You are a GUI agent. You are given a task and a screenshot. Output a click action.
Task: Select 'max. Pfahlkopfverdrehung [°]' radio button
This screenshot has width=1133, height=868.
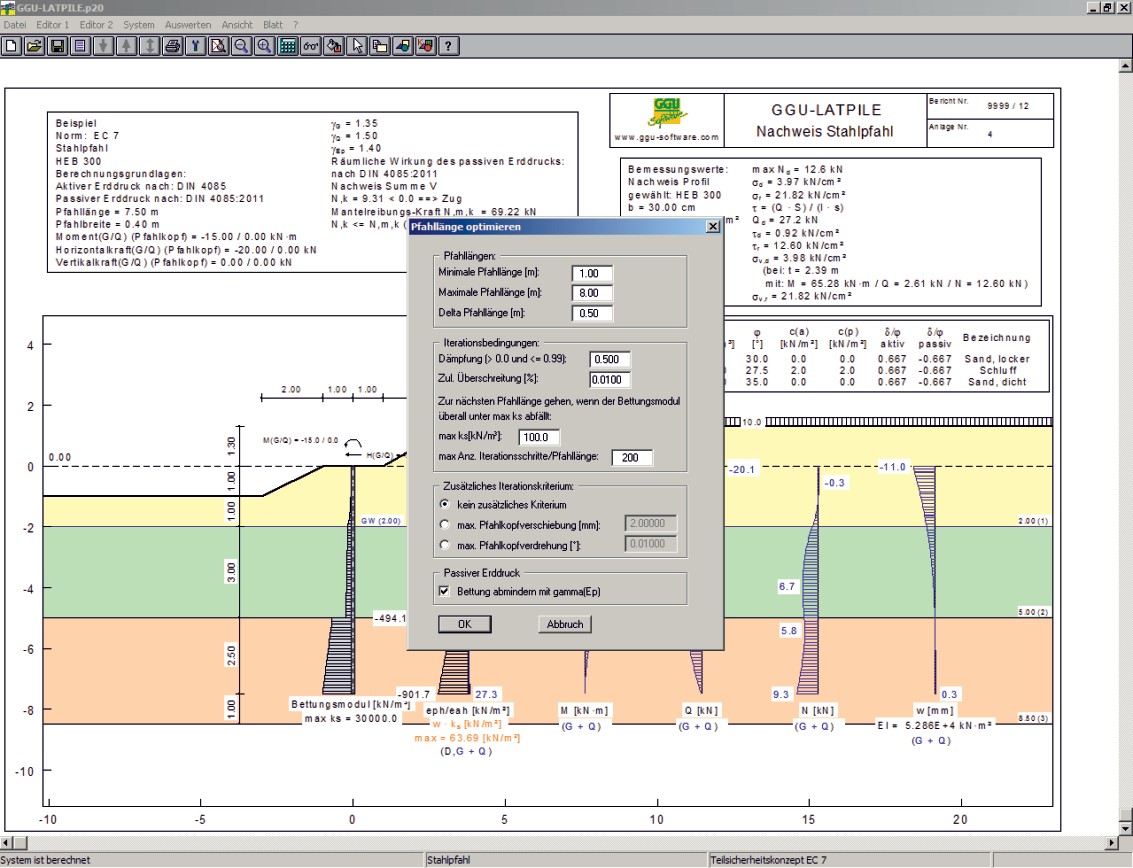click(x=444, y=545)
